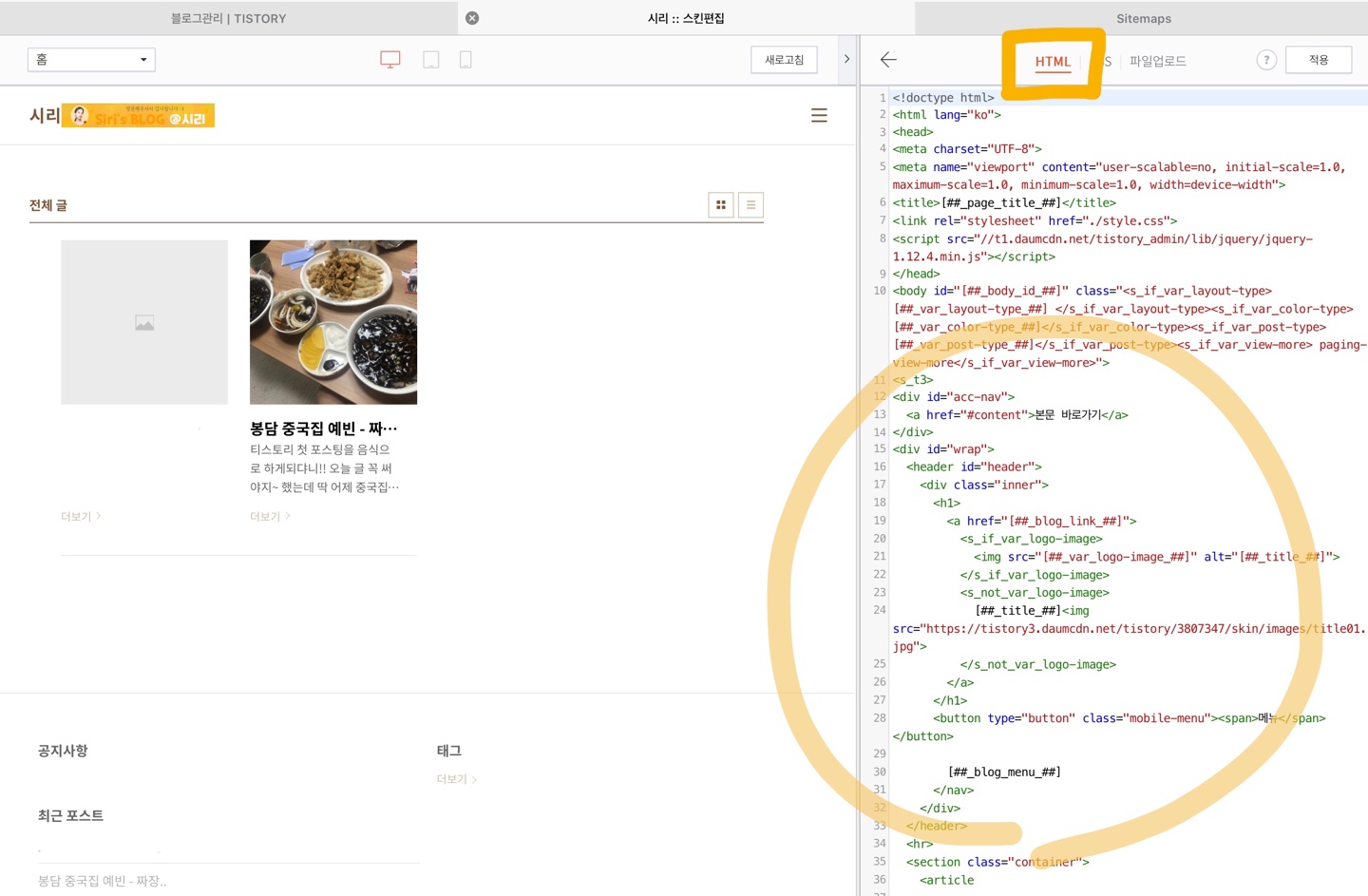Screen dimensions: 1368x896
Task: Click the button class="mobile-menu" code line
Action: [x=1129, y=718]
